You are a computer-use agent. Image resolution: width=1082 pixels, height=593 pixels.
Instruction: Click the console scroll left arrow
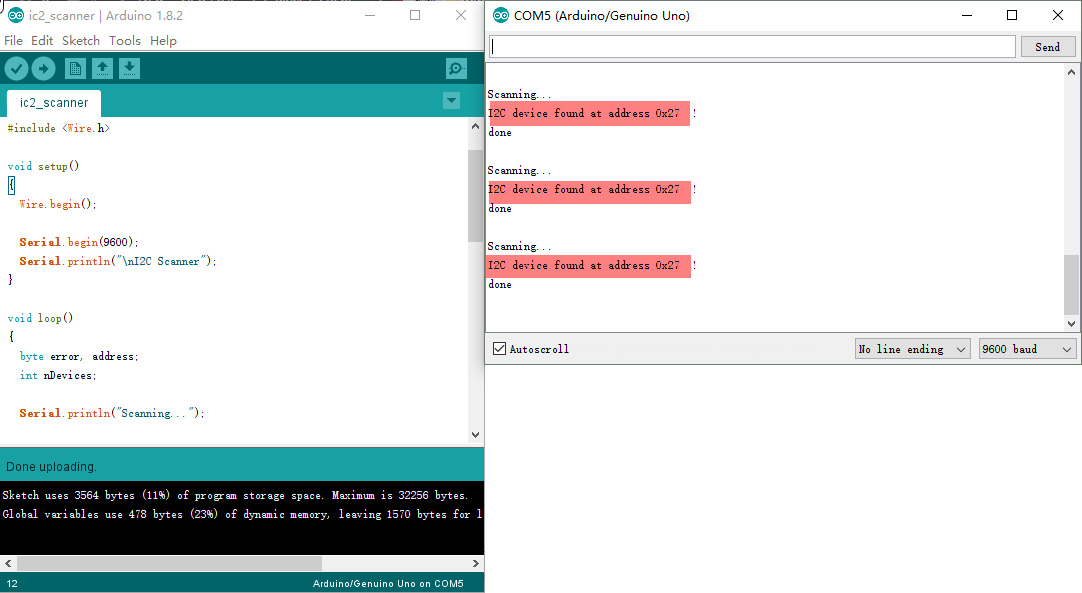[x=8, y=563]
